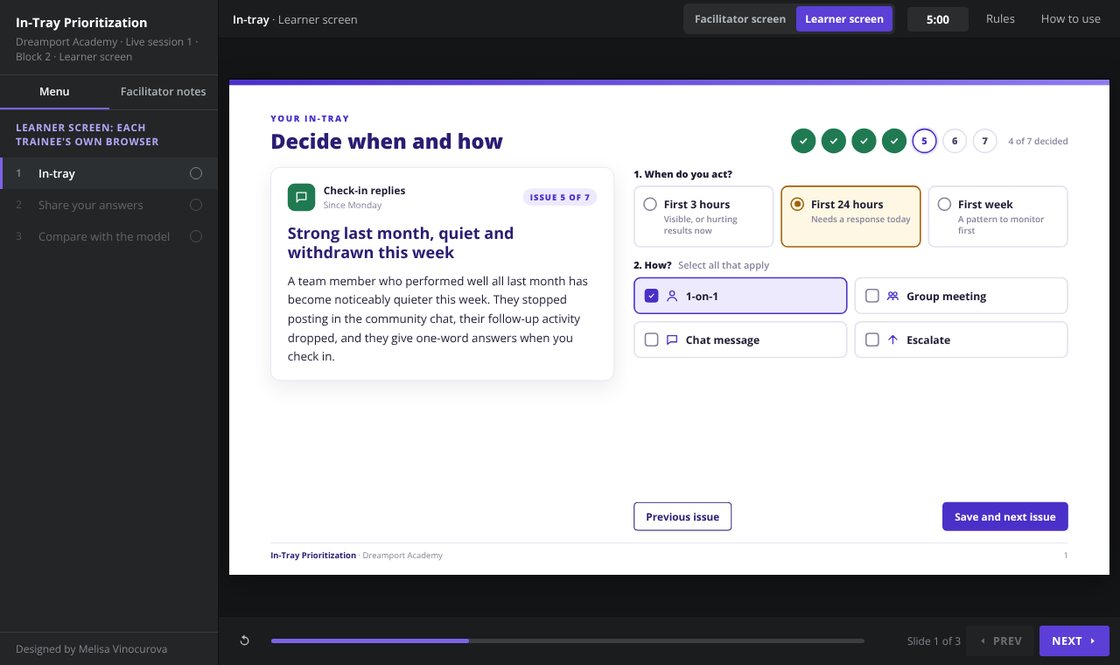This screenshot has width=1120, height=665.
Task: Click the NEXT slide button
Action: (x=1074, y=641)
